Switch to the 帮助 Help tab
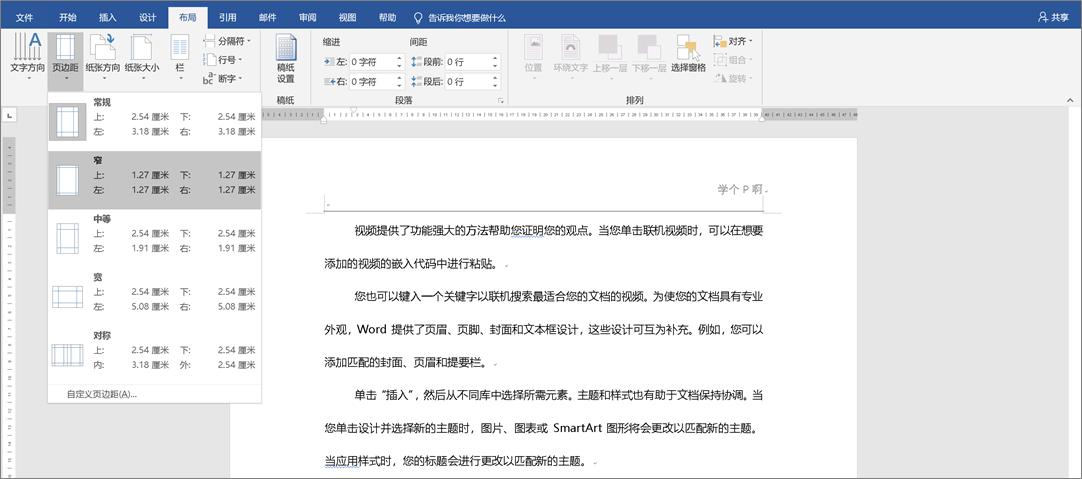 388,17
